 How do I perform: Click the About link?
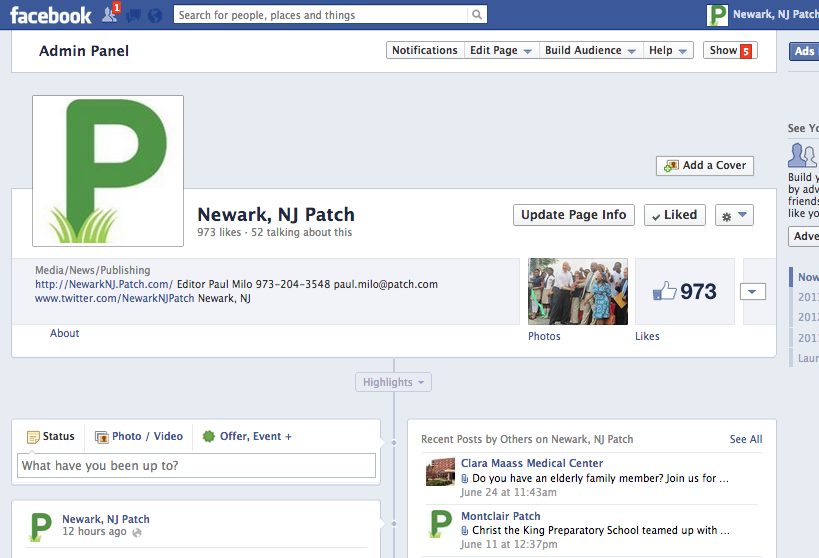[x=64, y=333]
